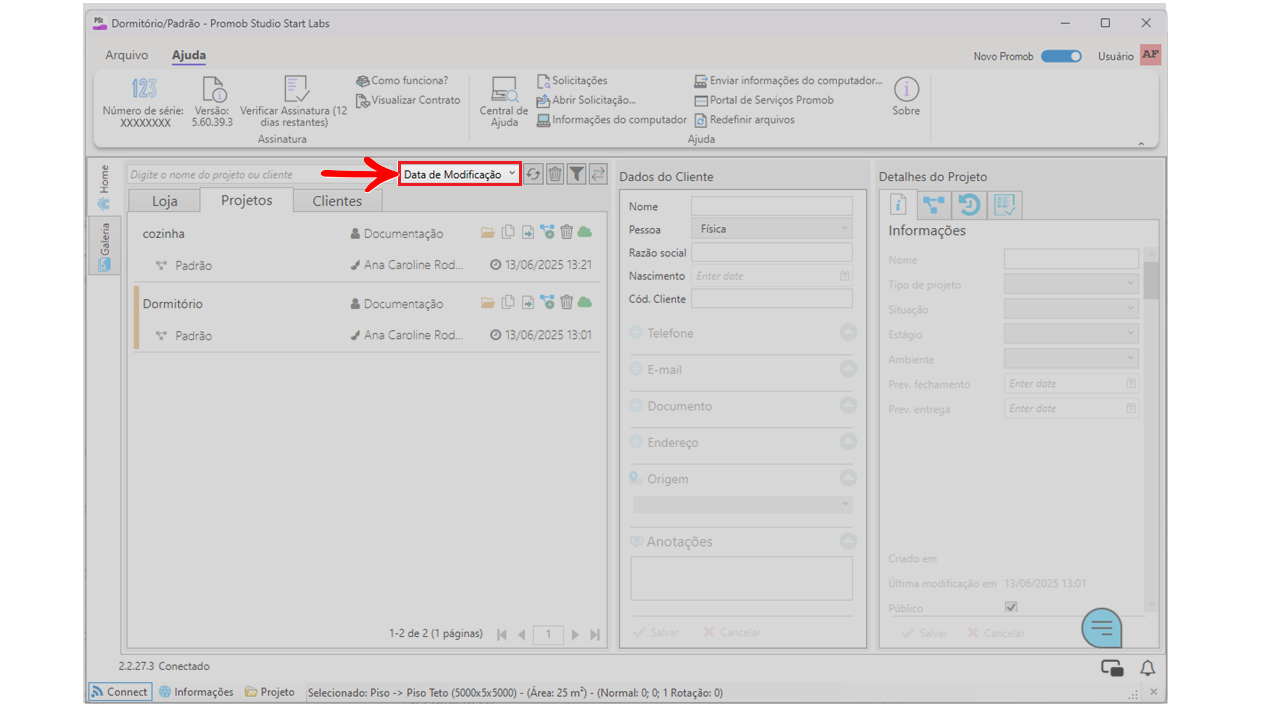Toggle the Público checkbox
Viewport: 1280px width, 720px height.
click(x=1011, y=607)
